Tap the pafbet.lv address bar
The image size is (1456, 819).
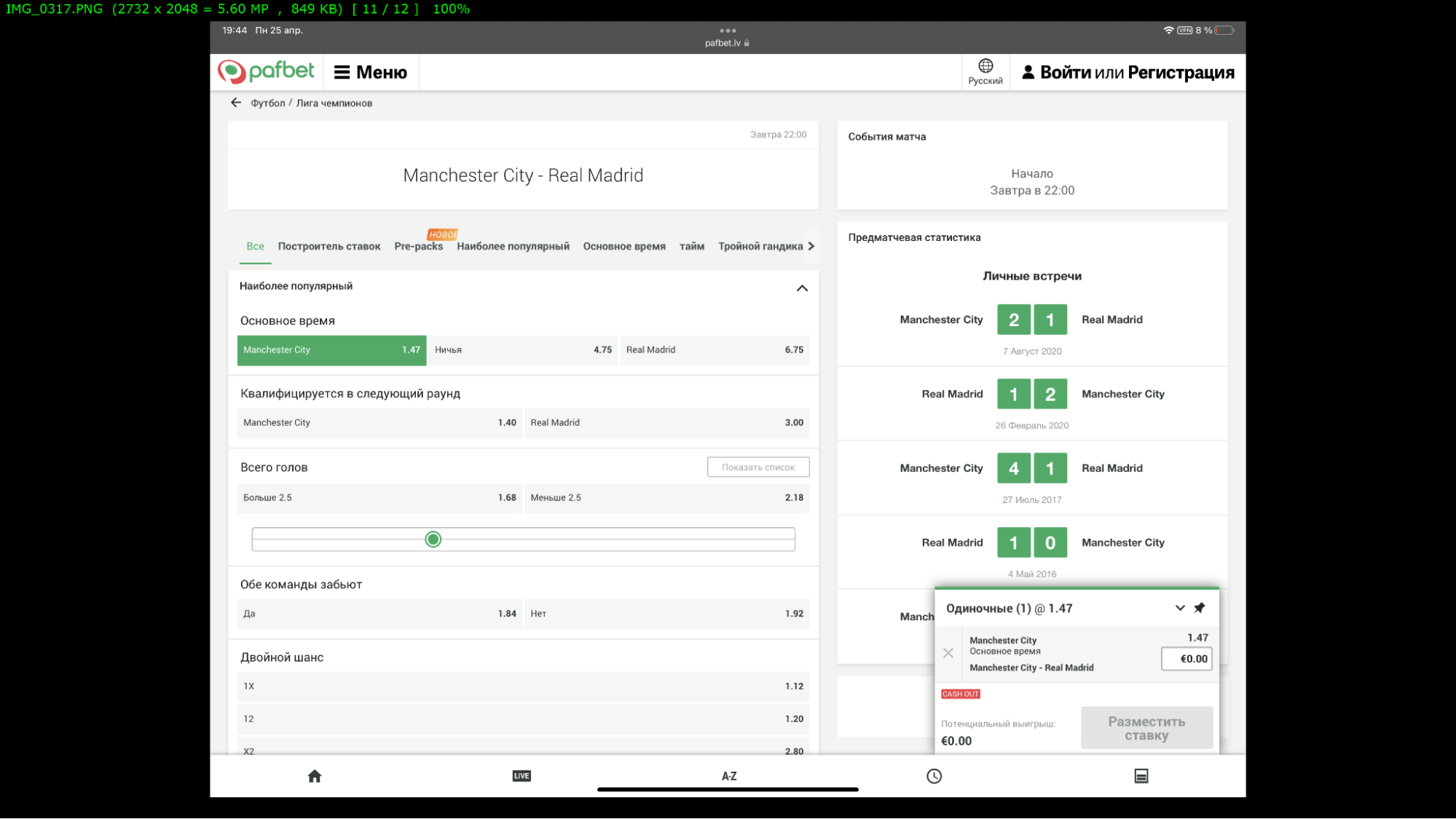coord(727,43)
